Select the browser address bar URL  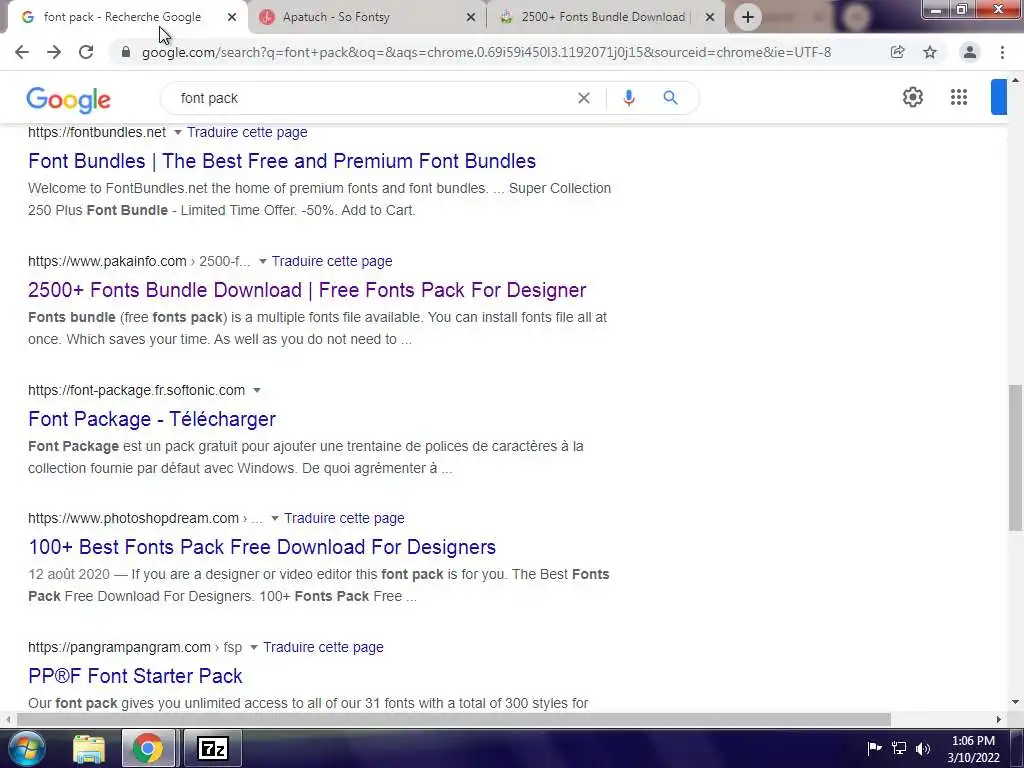pyautogui.click(x=487, y=52)
